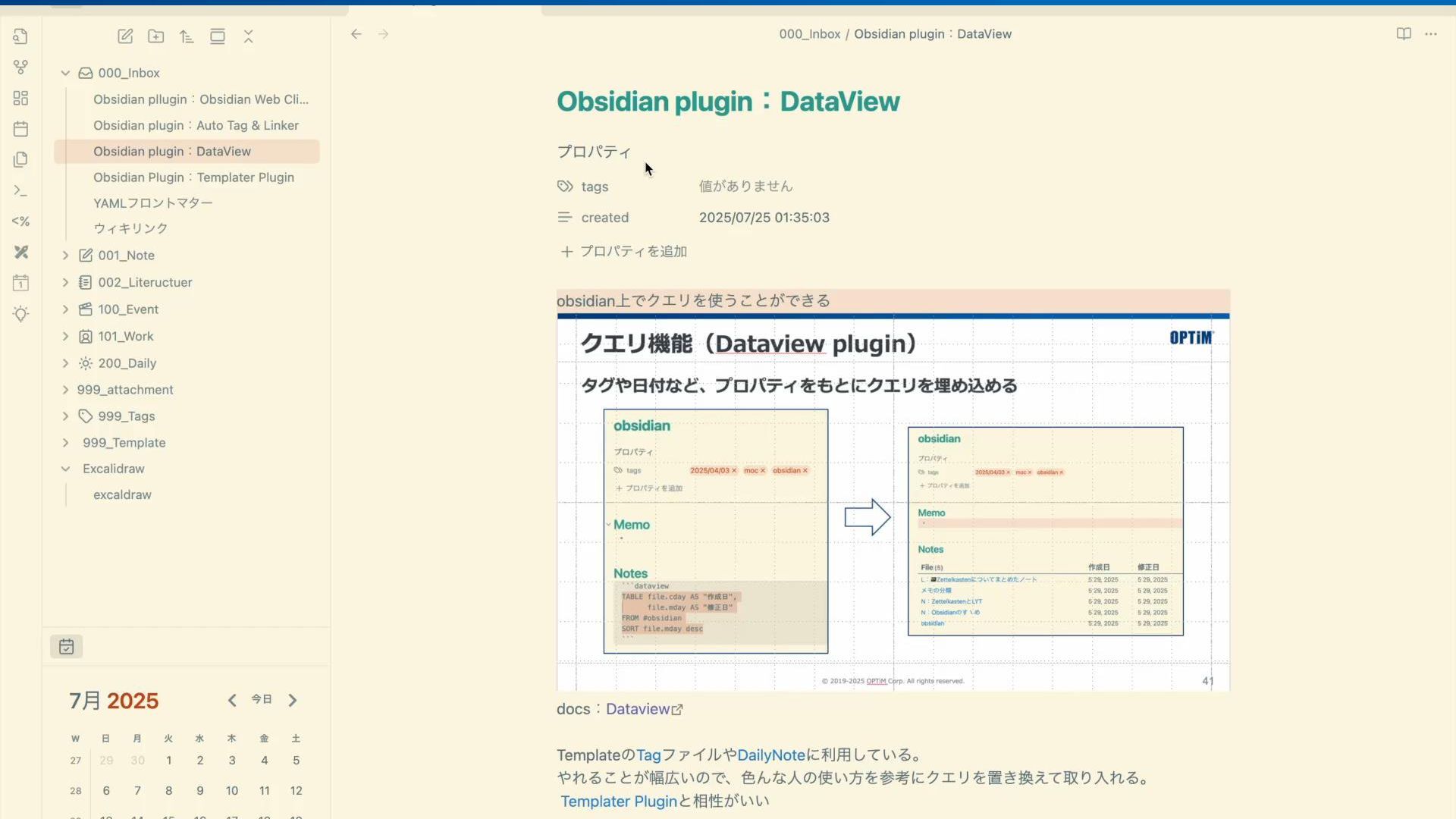
Task: Open more options menu in note header
Action: pos(1431,34)
